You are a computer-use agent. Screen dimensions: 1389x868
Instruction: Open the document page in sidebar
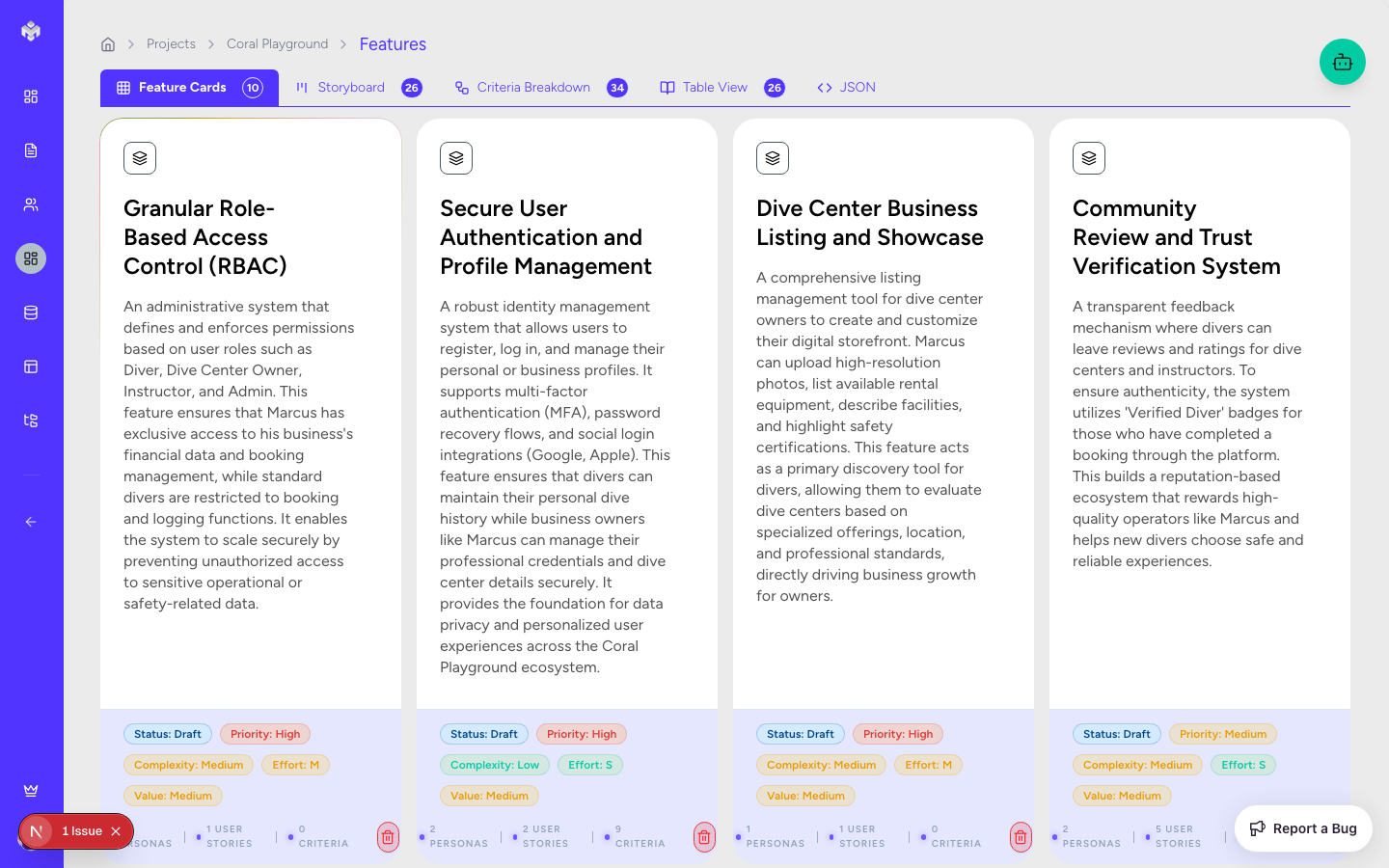coord(31,150)
